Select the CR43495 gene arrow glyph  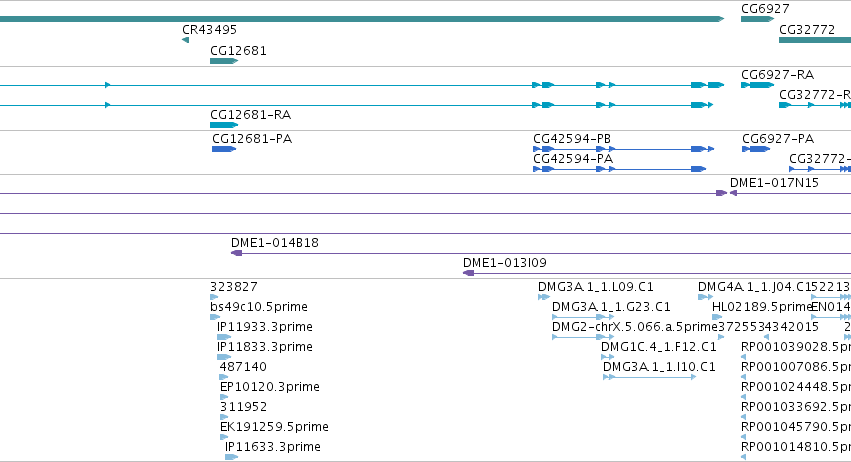(x=186, y=40)
